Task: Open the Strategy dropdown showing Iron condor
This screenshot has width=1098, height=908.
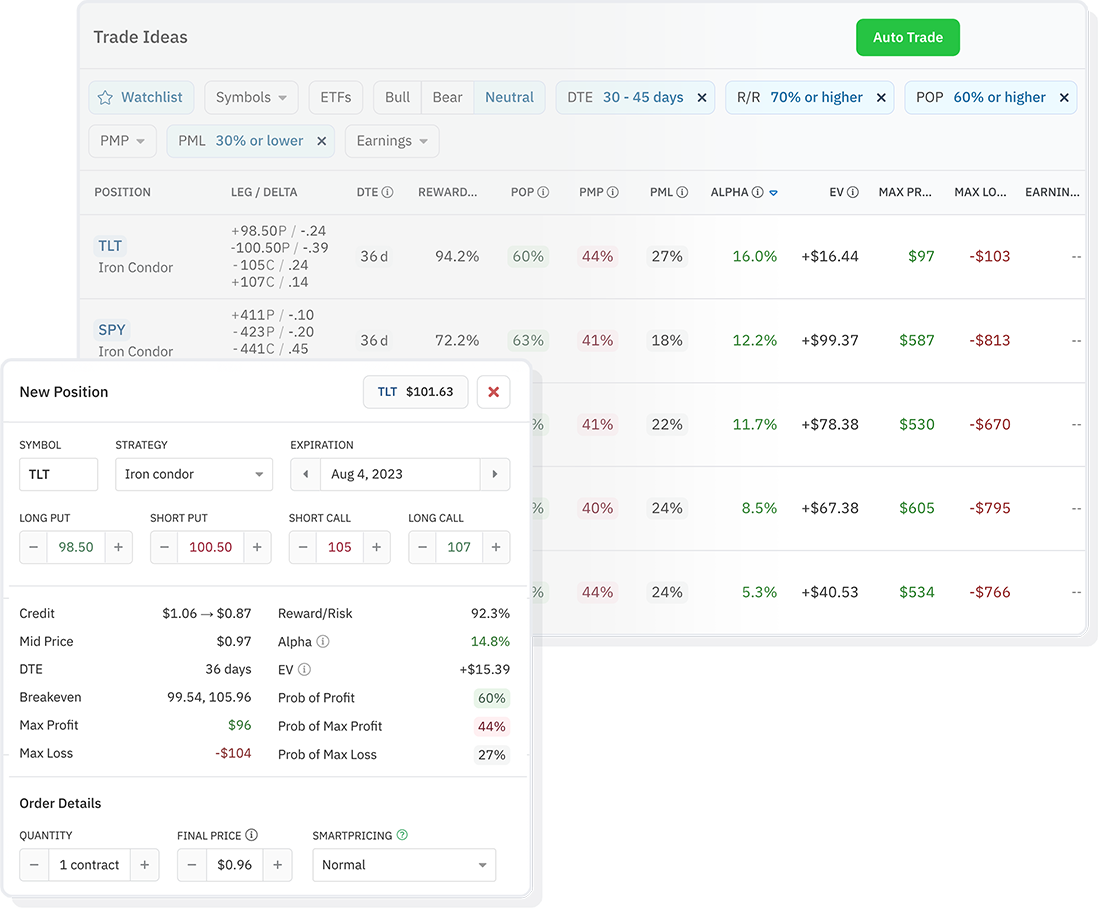Action: 194,474
